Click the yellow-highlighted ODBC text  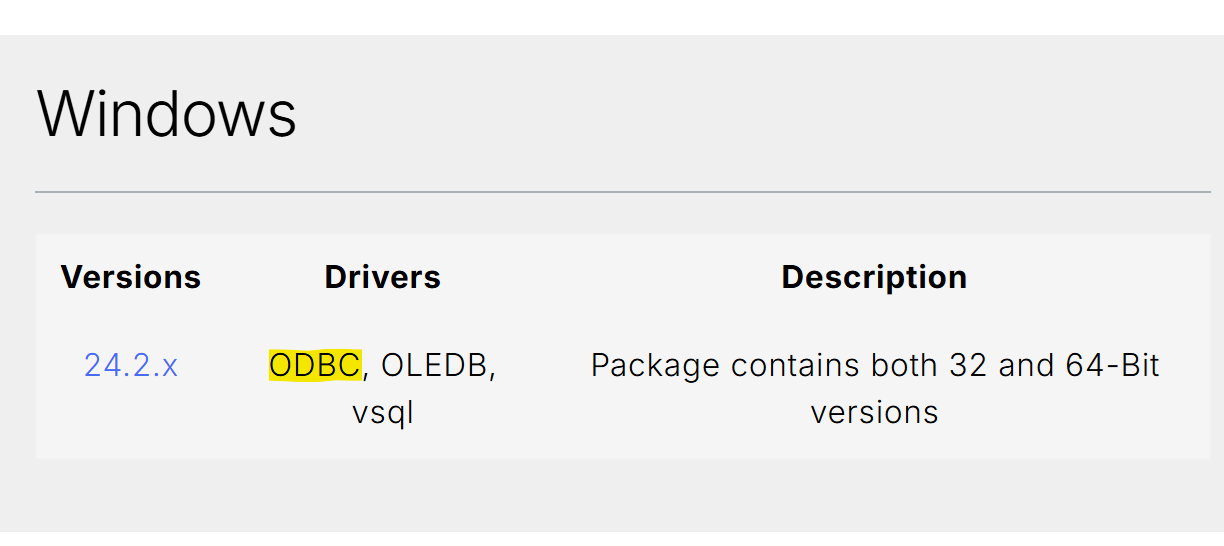(x=315, y=366)
